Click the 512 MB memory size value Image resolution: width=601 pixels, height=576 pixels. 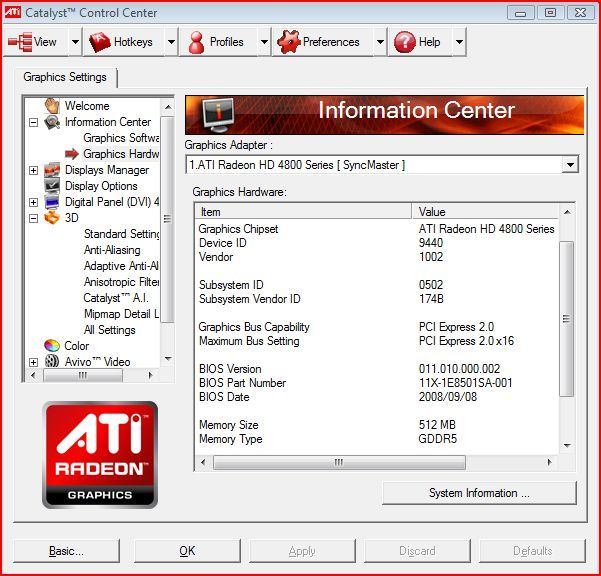pyautogui.click(x=437, y=425)
